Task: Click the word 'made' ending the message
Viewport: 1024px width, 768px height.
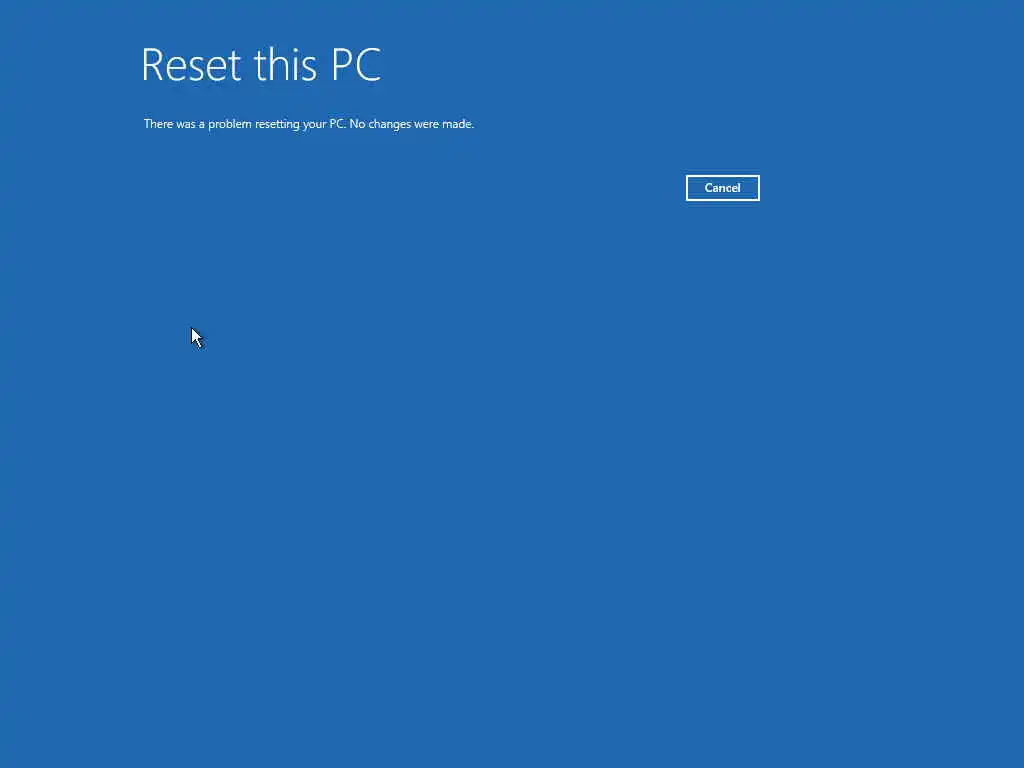Action: click(457, 124)
